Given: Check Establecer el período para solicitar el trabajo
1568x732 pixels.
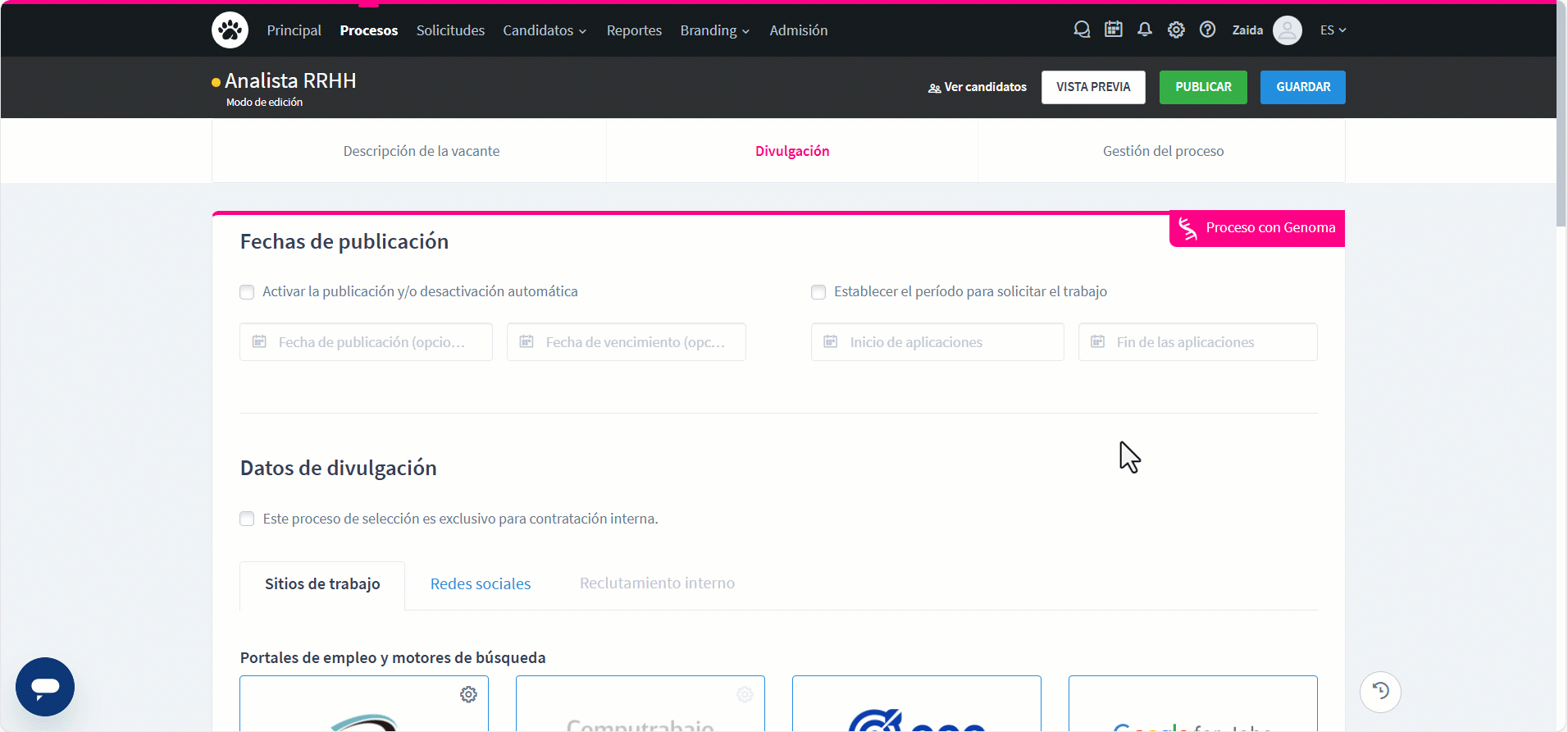Looking at the screenshot, I should (818, 292).
